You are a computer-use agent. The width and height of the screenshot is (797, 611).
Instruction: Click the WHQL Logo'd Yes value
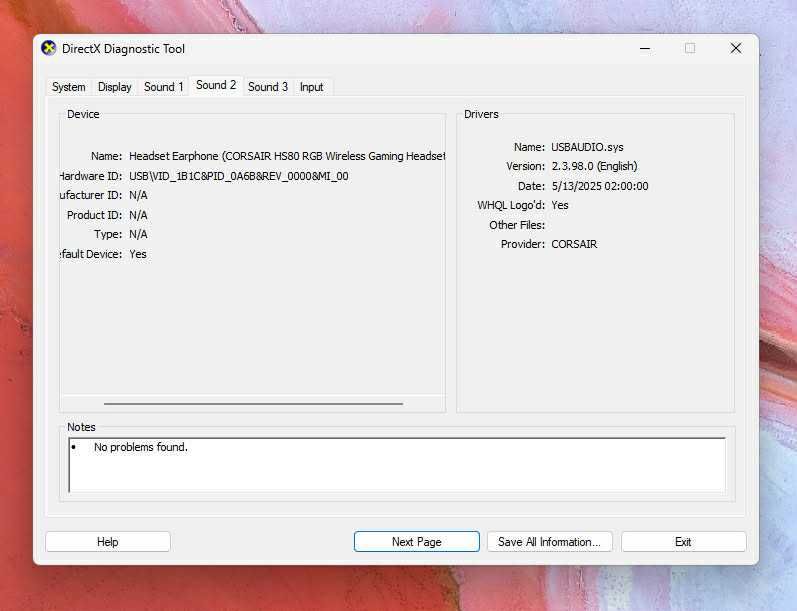click(x=560, y=205)
